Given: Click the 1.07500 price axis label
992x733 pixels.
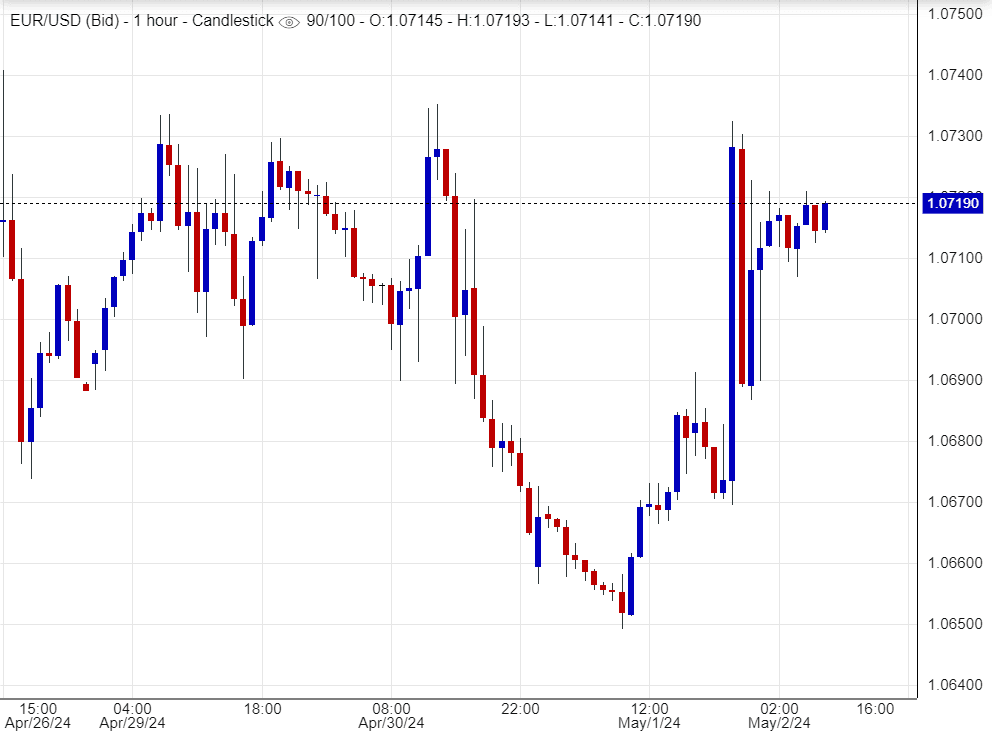Looking at the screenshot, I should [x=953, y=13].
